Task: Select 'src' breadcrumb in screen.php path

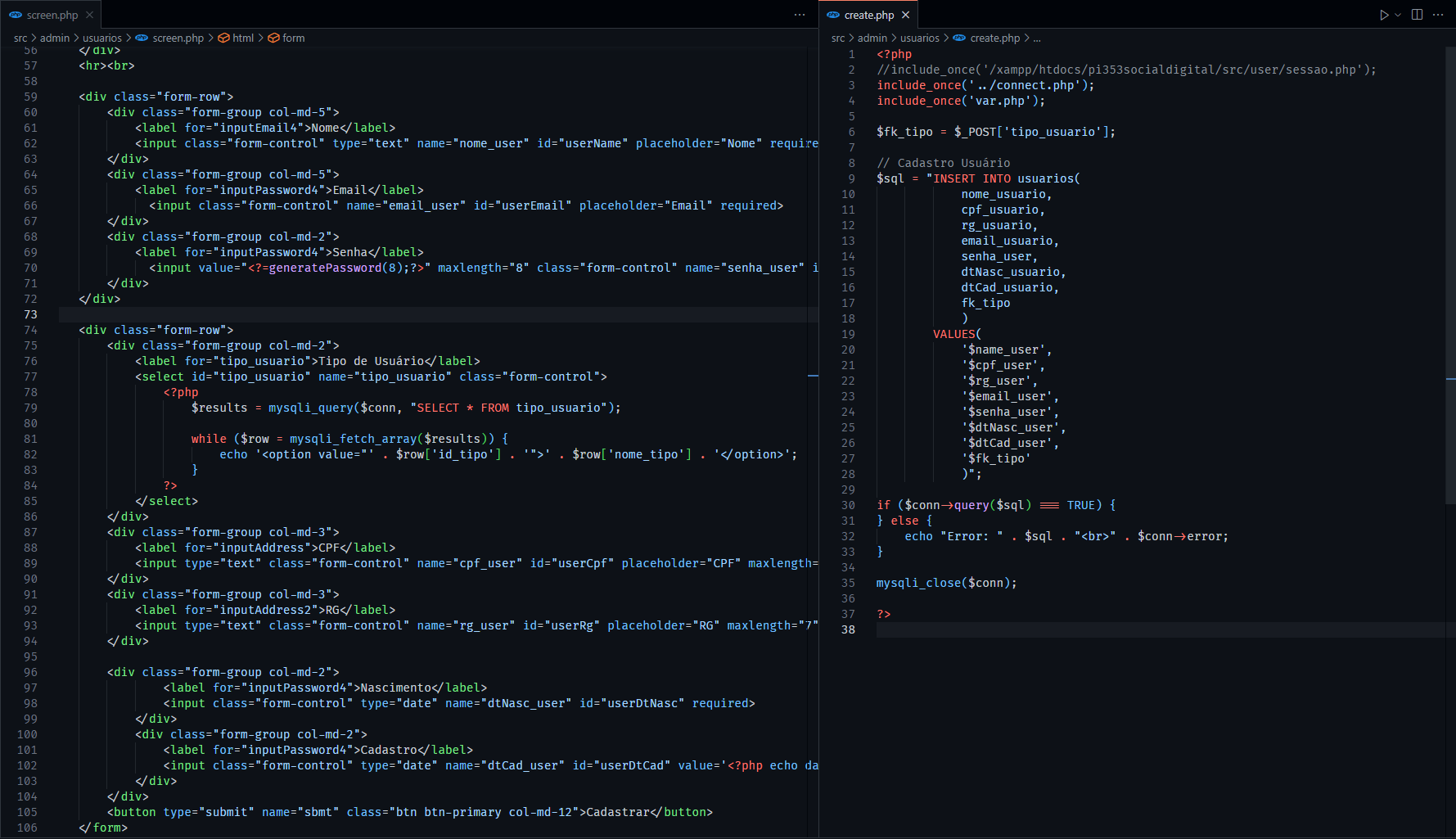Action: point(20,38)
